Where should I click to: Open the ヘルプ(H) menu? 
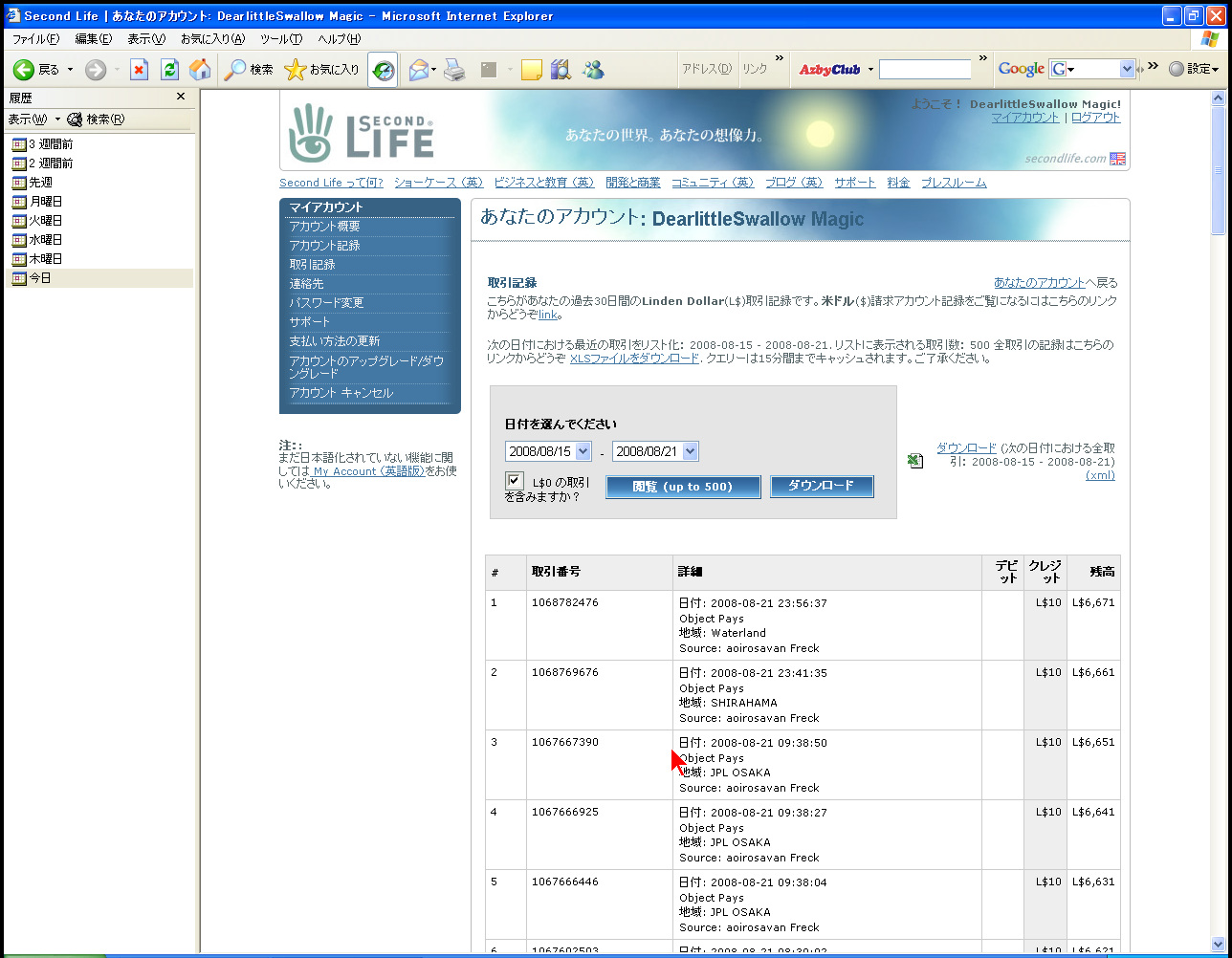(x=340, y=39)
